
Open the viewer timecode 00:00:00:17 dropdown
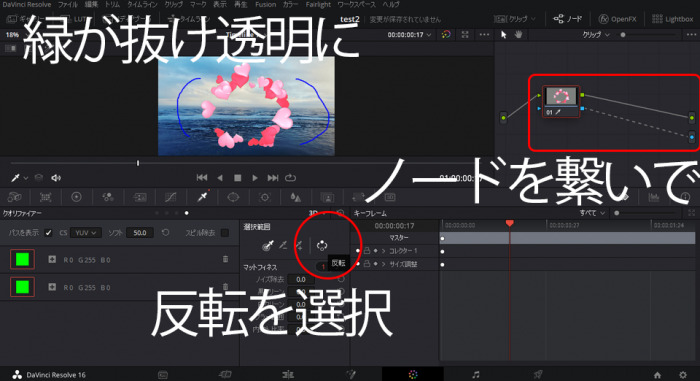pos(409,34)
